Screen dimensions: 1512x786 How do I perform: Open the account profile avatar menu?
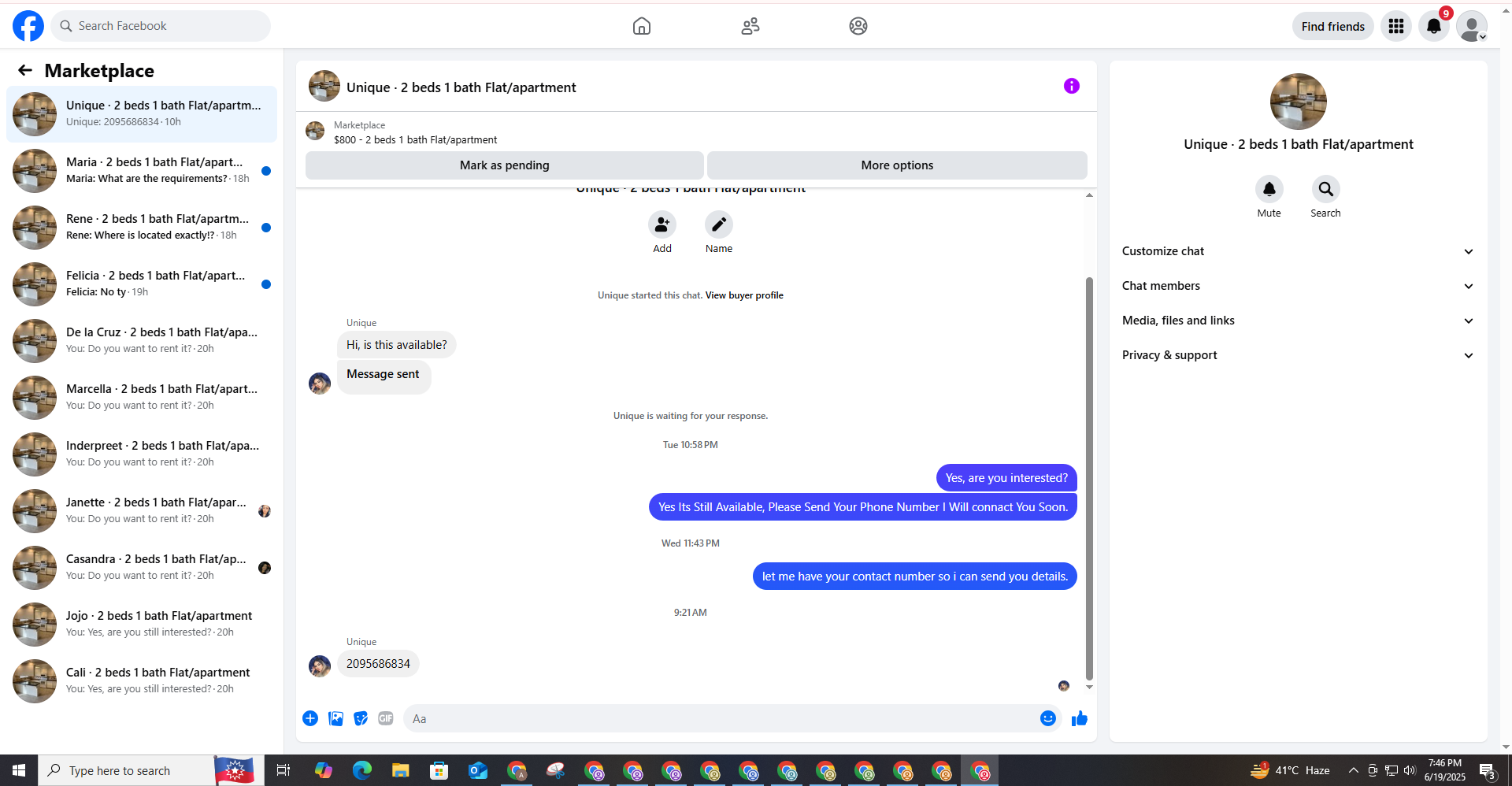coord(1472,26)
